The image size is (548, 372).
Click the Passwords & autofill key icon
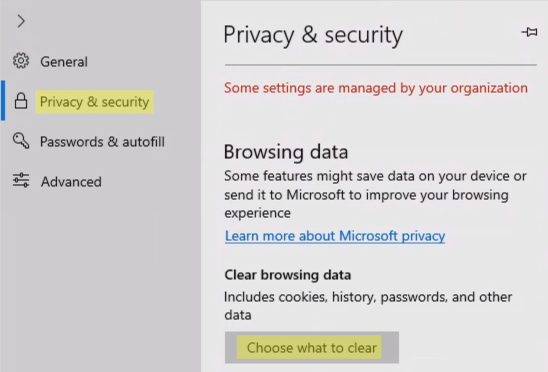(21, 141)
